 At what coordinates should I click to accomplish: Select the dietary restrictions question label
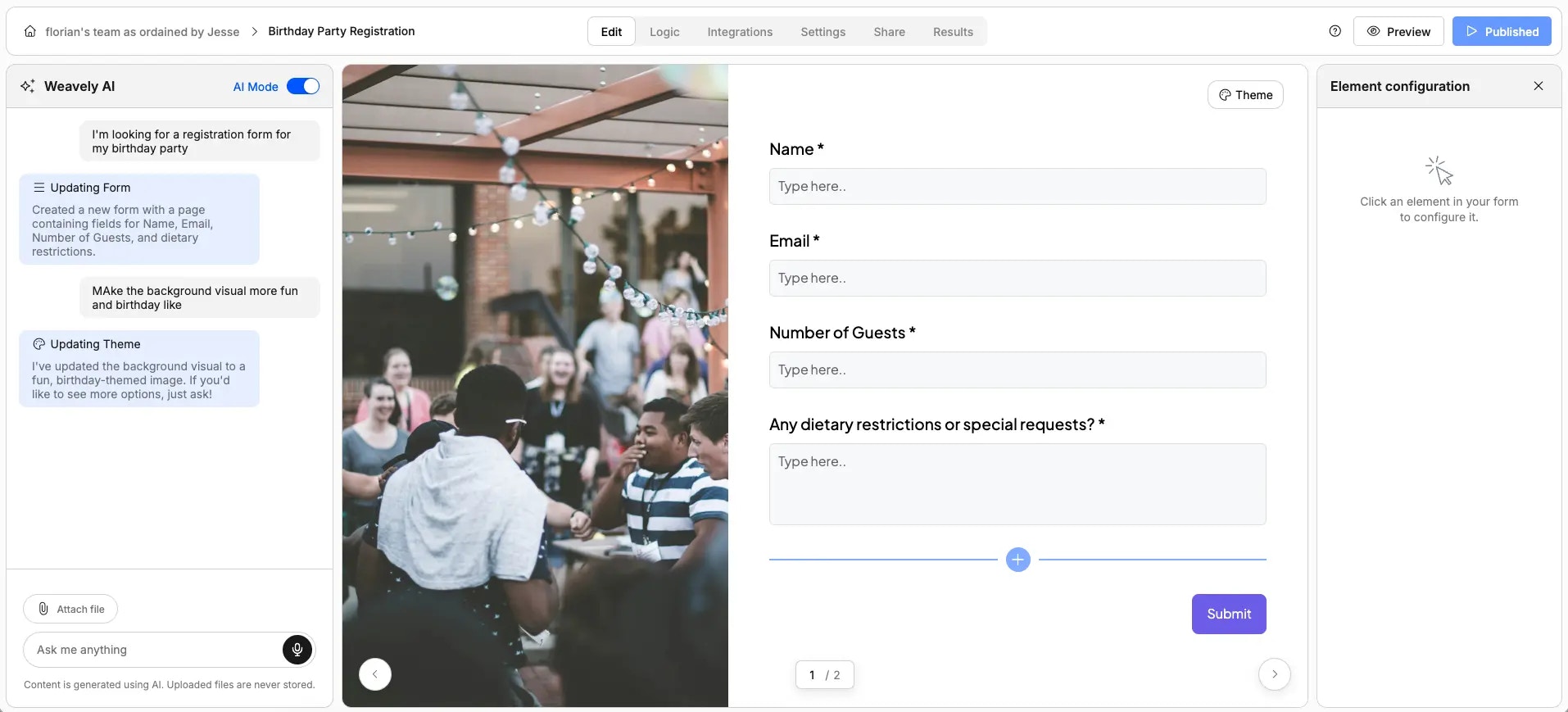tap(937, 424)
